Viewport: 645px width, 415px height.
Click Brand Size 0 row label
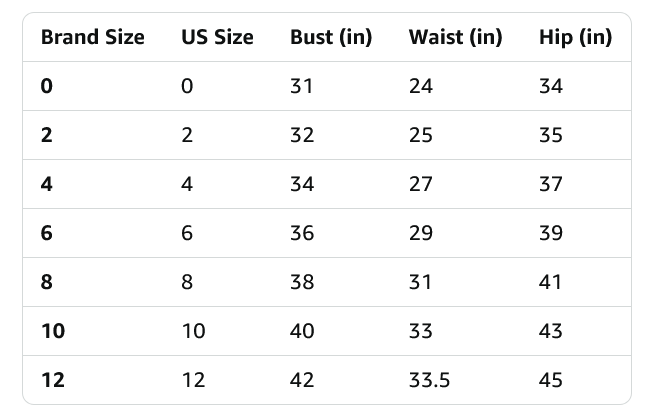point(46,86)
